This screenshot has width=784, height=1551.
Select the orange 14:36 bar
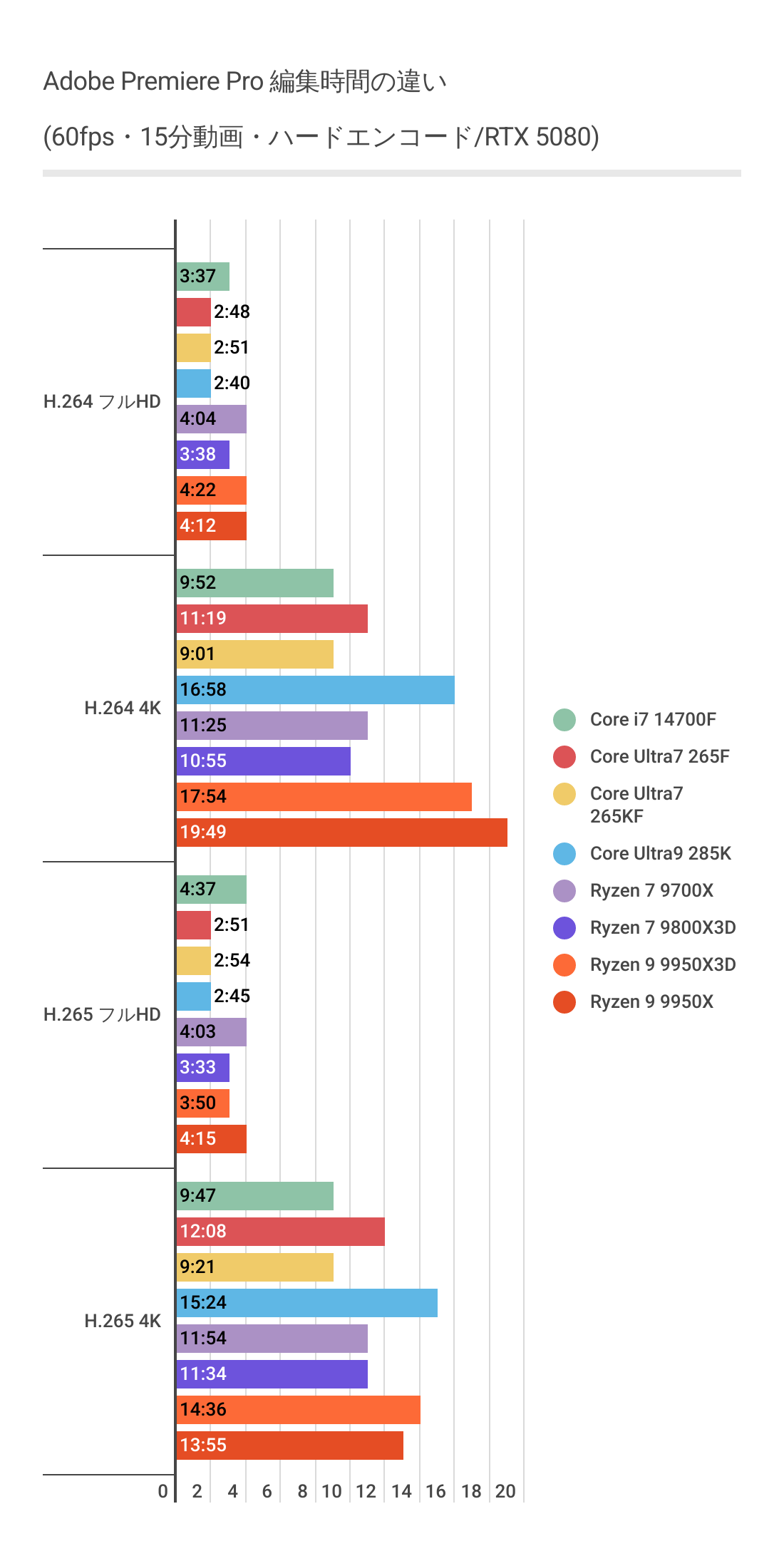298,1409
